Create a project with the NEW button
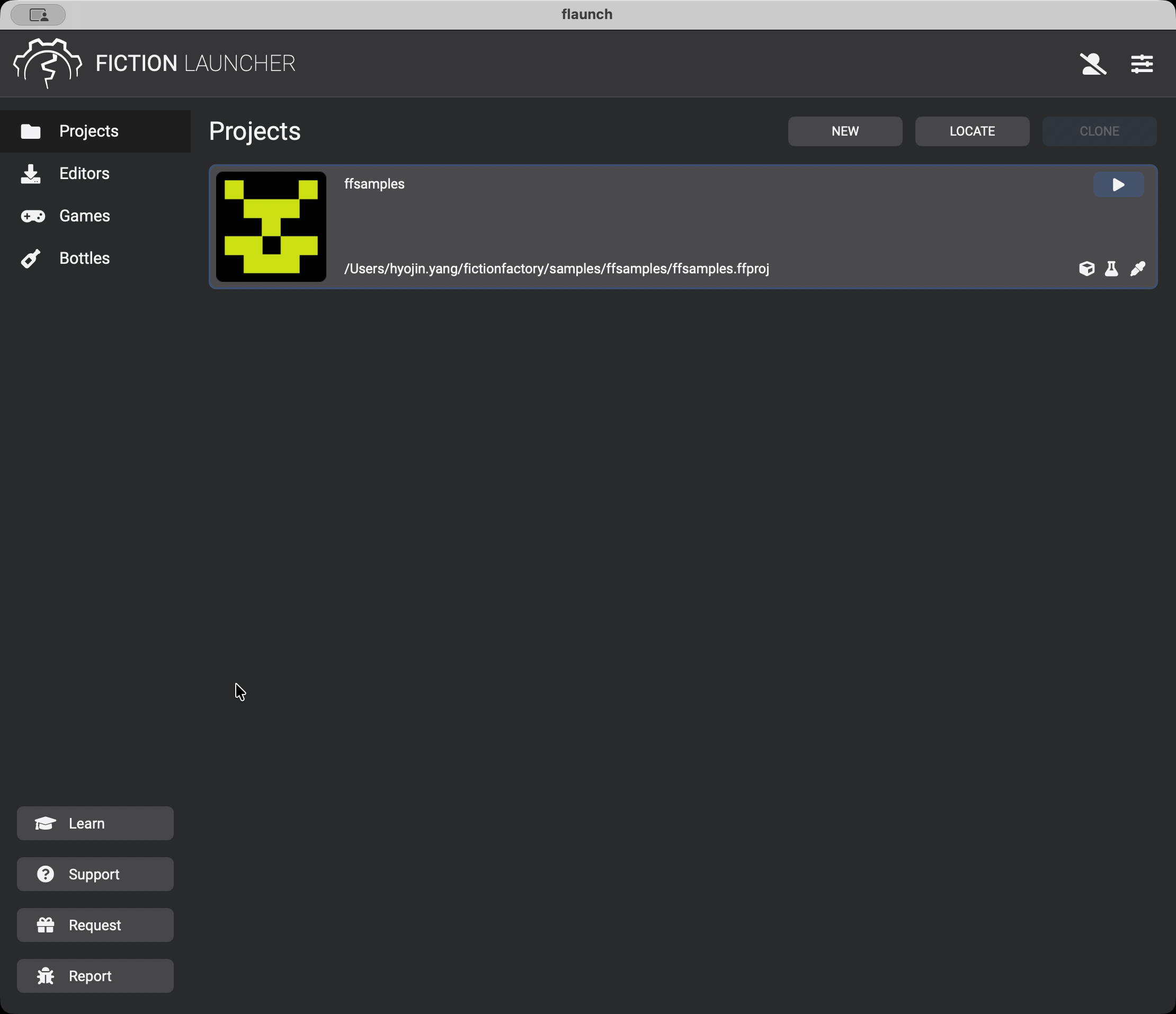This screenshot has height=1014, width=1176. click(x=845, y=132)
